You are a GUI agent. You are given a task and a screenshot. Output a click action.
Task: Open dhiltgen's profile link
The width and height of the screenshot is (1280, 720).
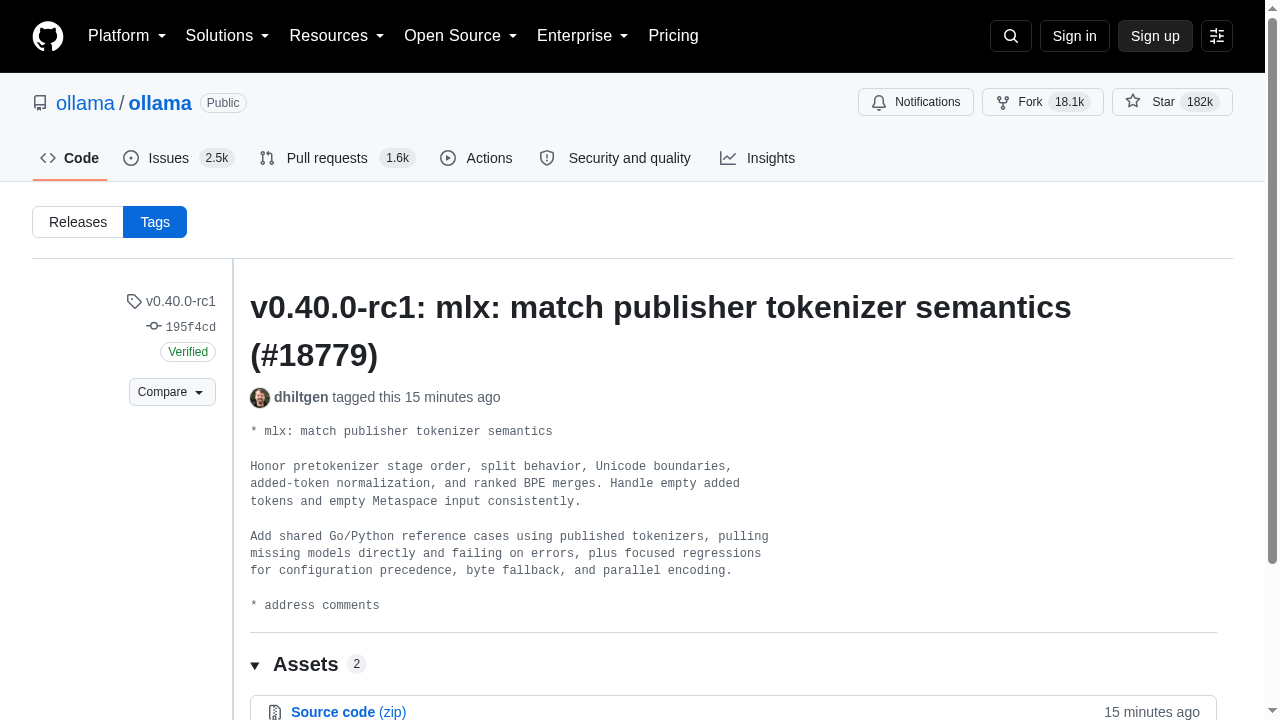(x=301, y=397)
